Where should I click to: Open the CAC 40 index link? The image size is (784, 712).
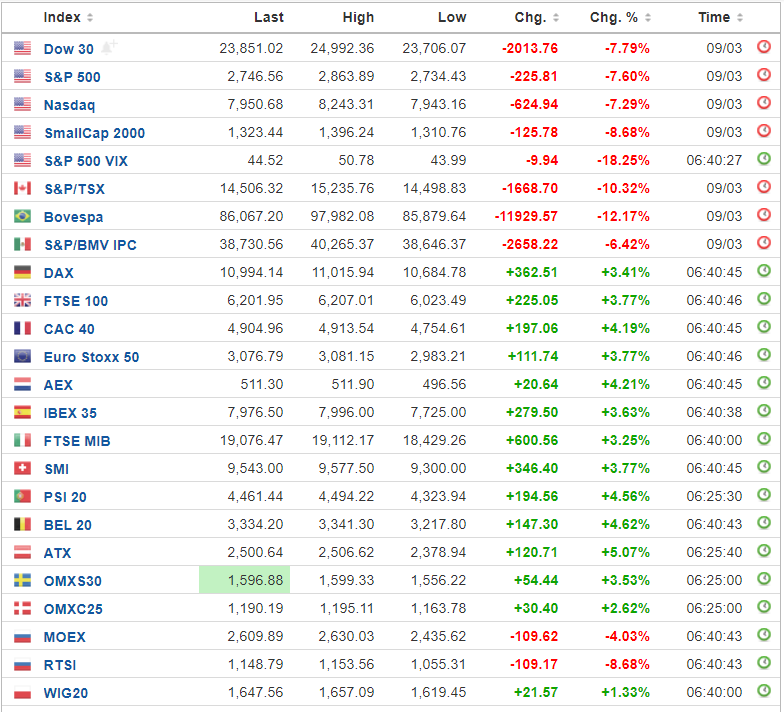[69, 329]
